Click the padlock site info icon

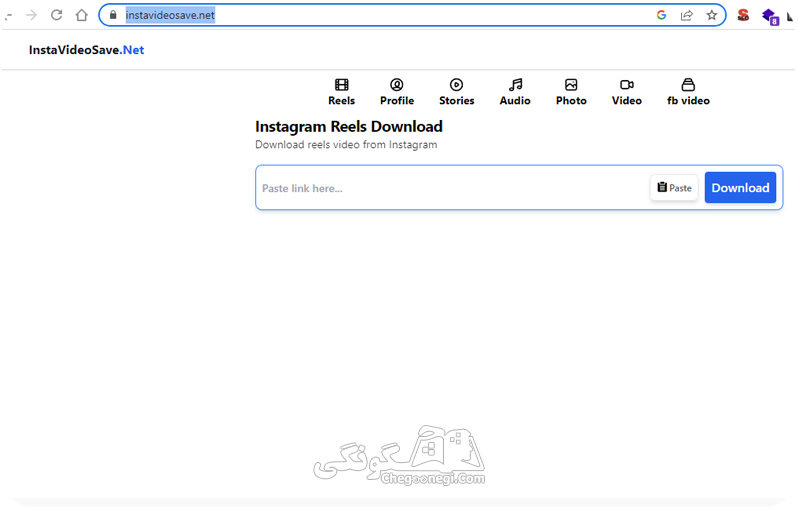(113, 15)
